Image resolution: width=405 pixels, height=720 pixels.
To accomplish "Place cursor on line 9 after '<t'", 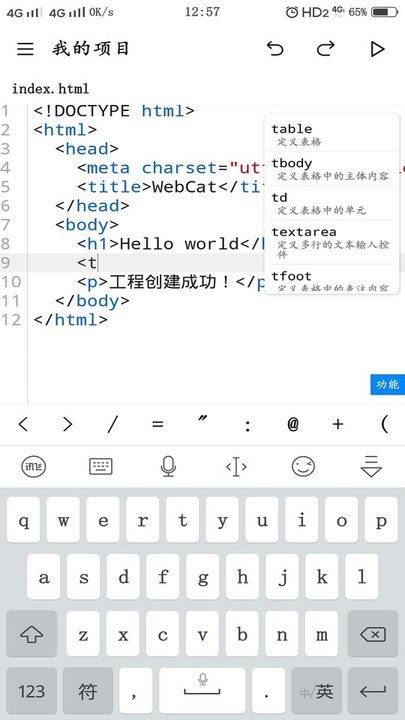I will tap(99, 263).
